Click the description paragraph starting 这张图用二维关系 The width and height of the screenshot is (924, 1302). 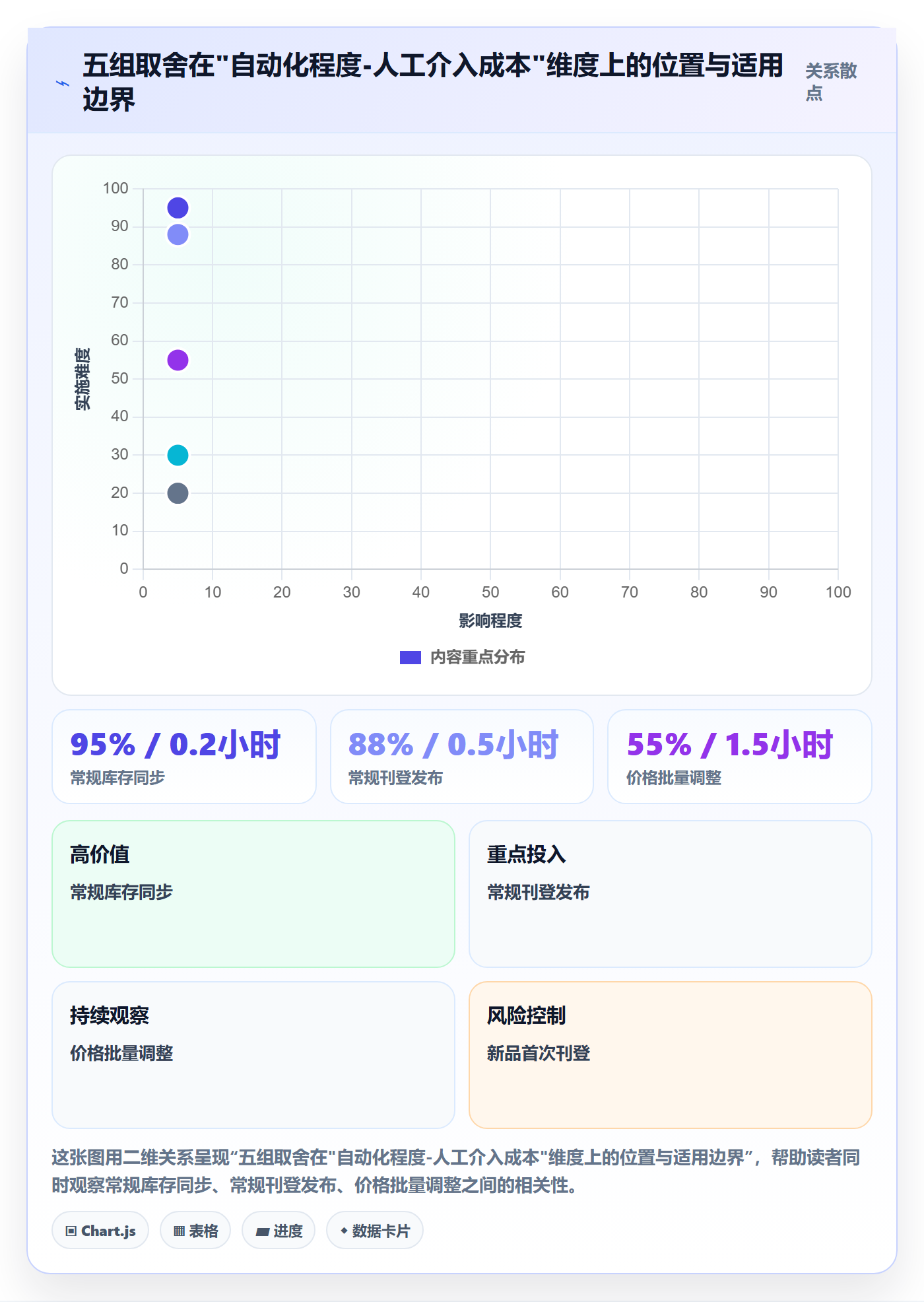click(456, 1171)
